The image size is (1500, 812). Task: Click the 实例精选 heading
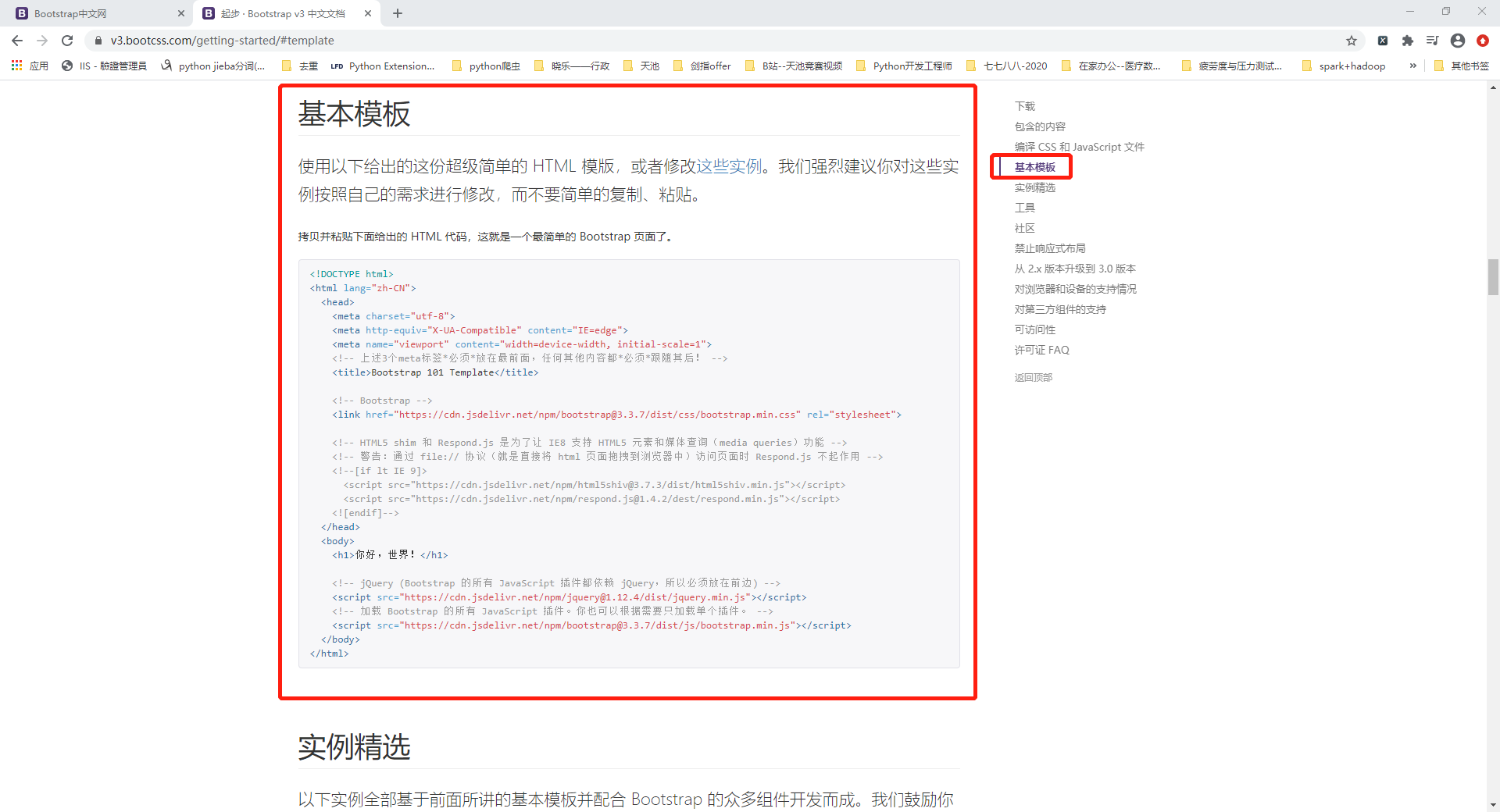(x=354, y=747)
